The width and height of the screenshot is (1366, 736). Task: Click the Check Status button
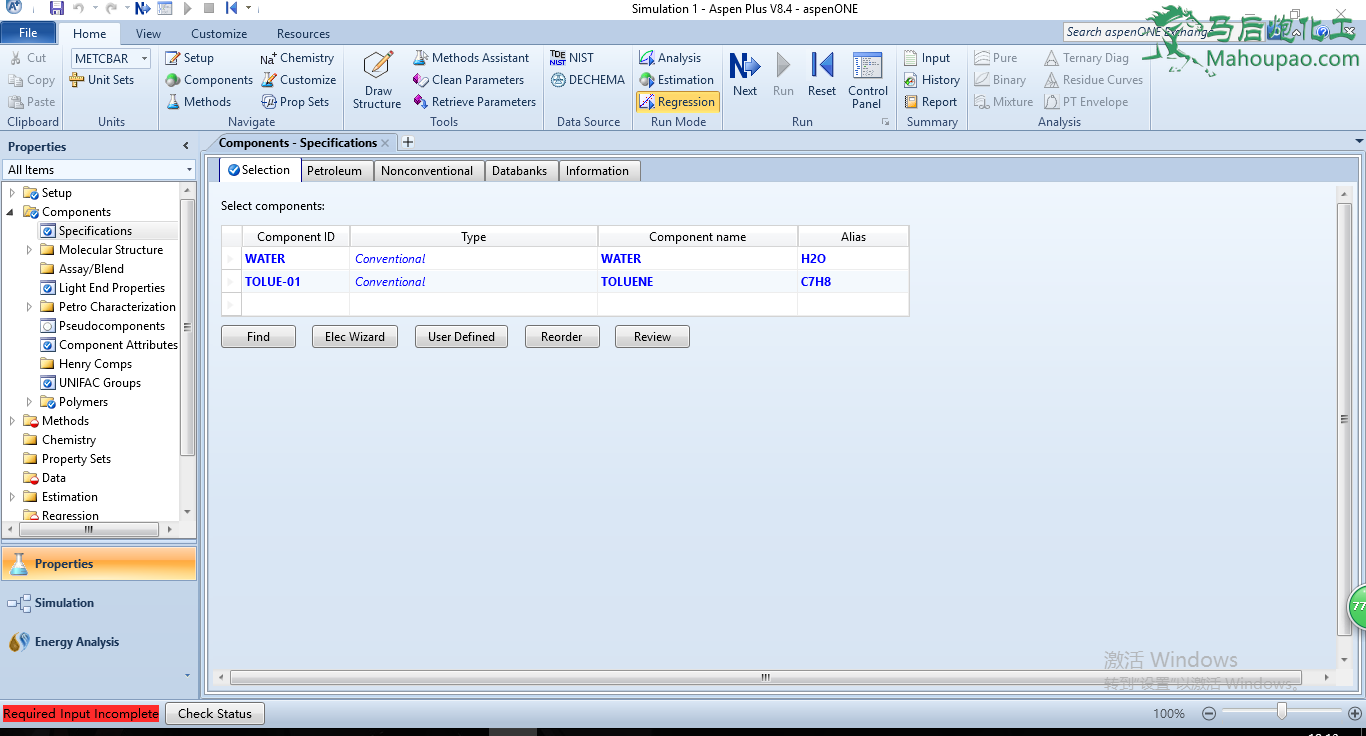(215, 713)
